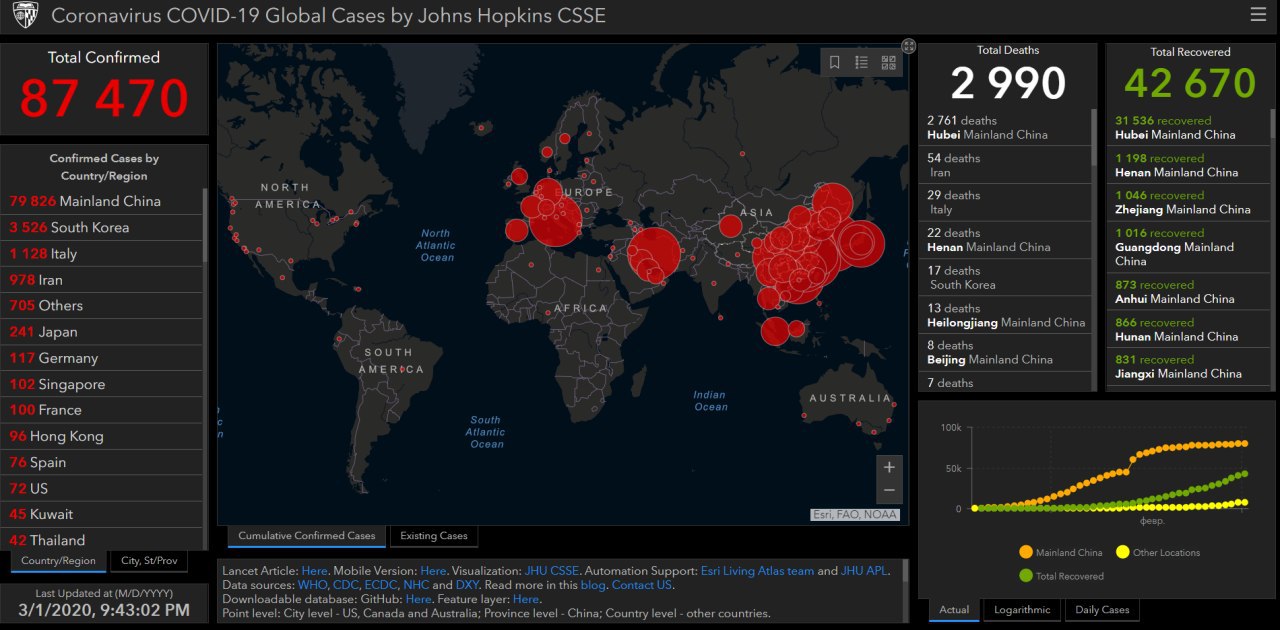The width and height of the screenshot is (1280, 630).
Task: Click 13 deaths Heilongjiang entry
Action: (1005, 315)
